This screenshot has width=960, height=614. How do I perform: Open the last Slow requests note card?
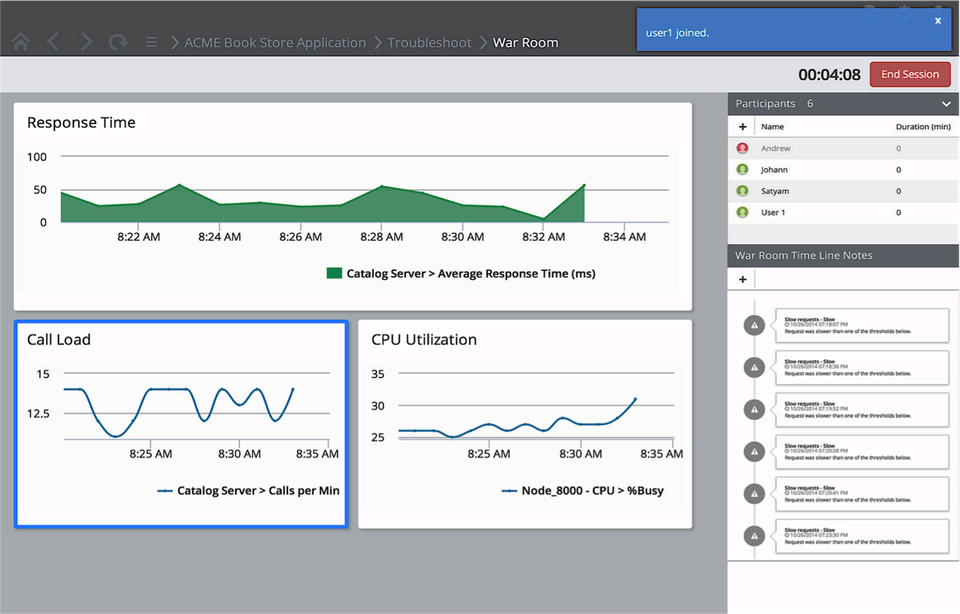coord(862,536)
